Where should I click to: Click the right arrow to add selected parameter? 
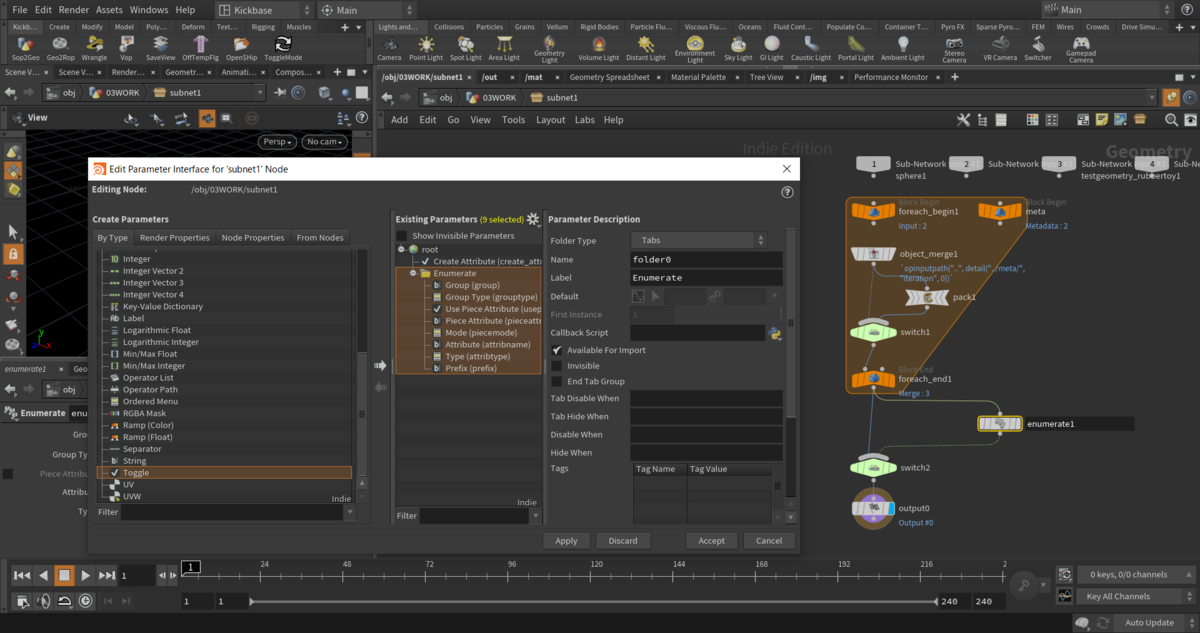(x=380, y=366)
